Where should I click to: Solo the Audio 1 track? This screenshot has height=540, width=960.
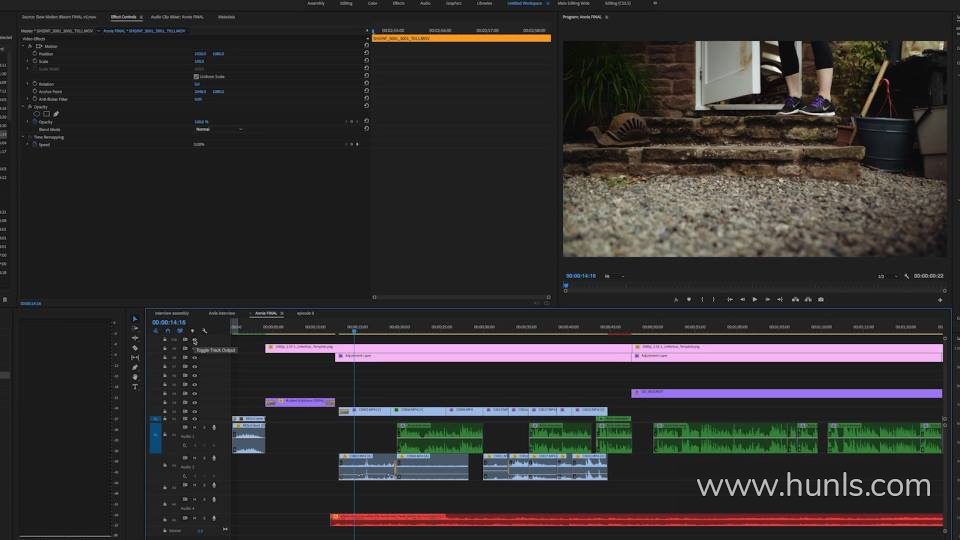point(204,427)
